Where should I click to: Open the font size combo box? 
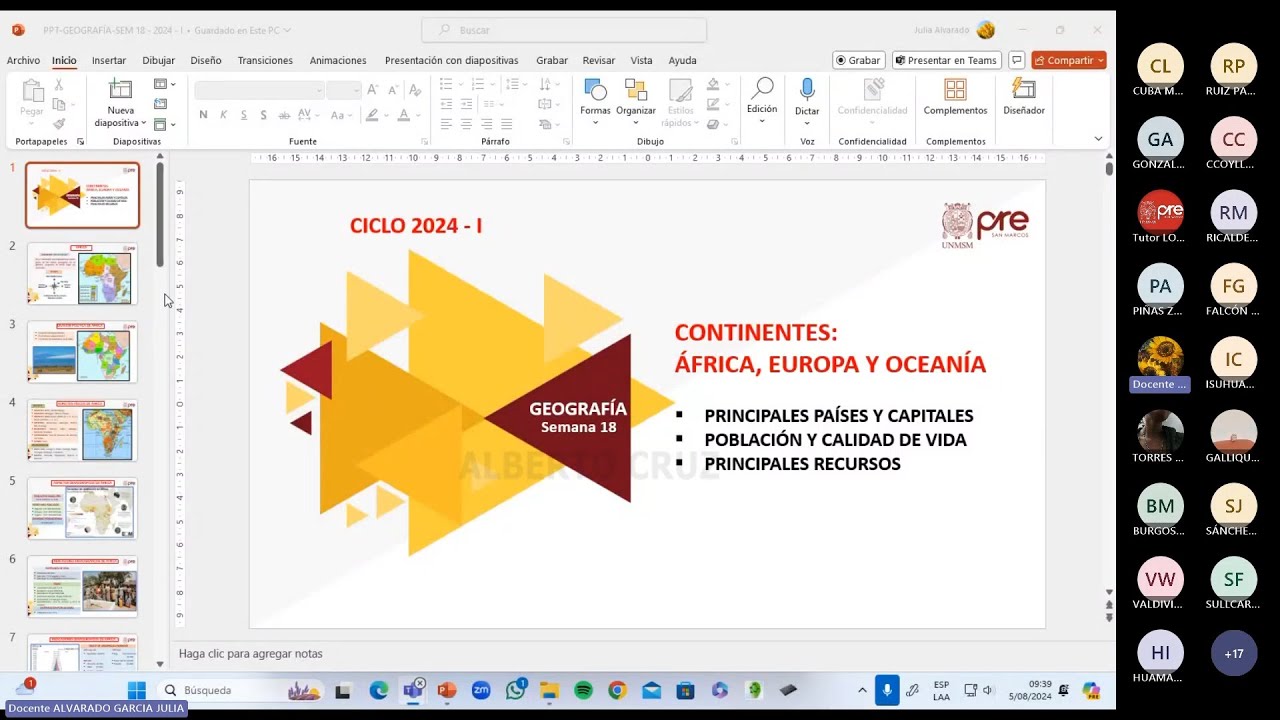(344, 90)
